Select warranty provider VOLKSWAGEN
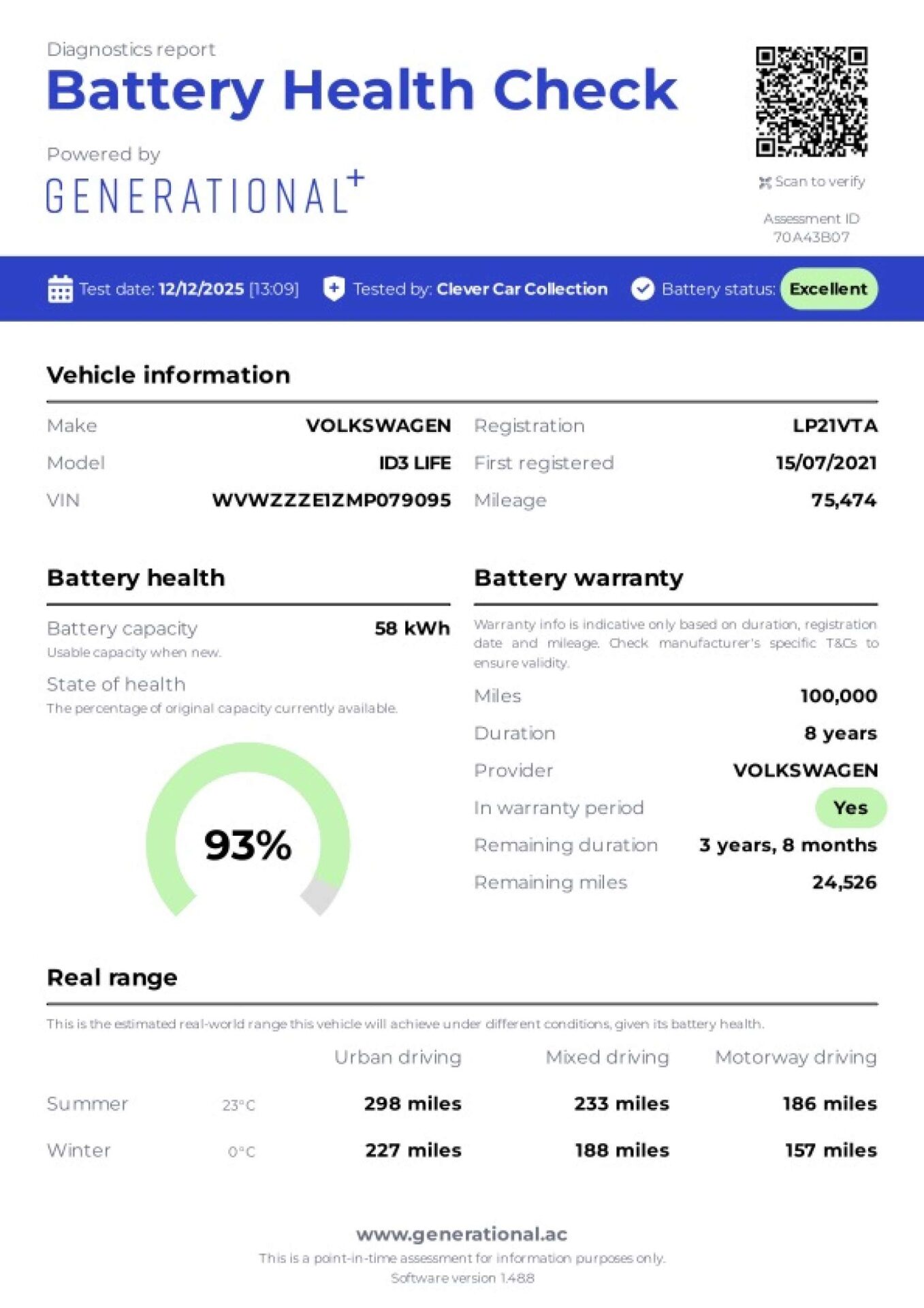The width and height of the screenshot is (924, 1308). [806, 770]
